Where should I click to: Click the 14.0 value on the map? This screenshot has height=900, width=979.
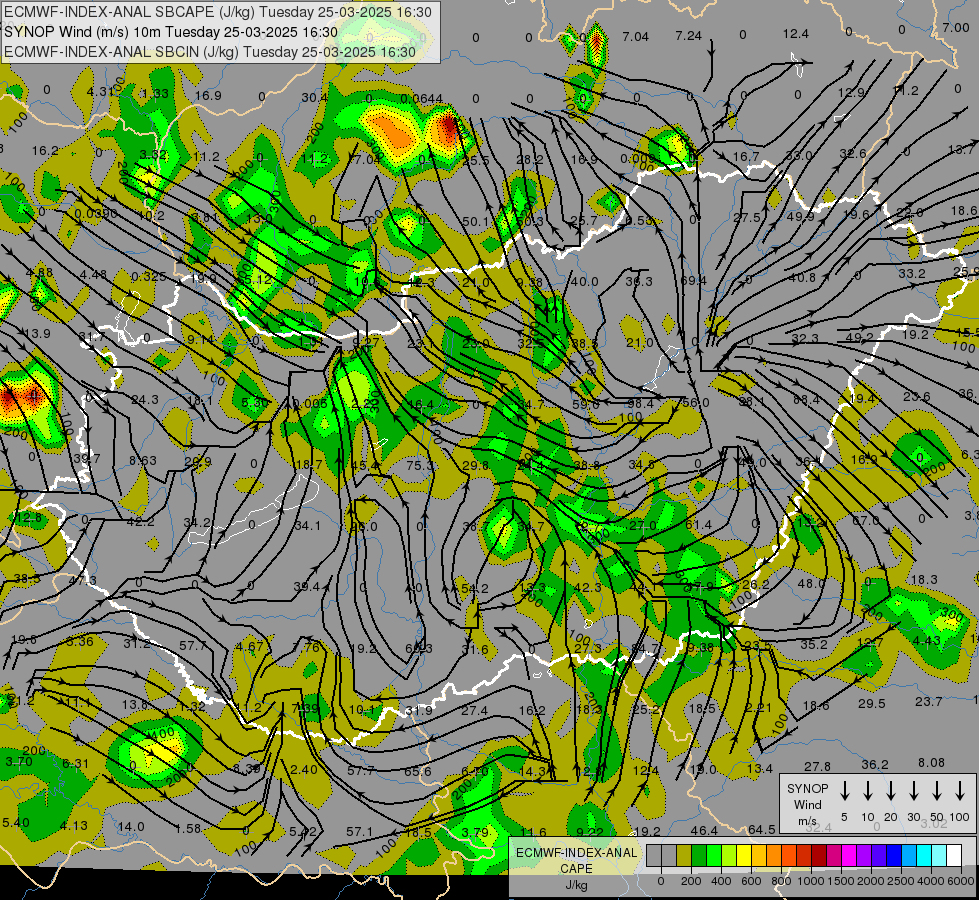click(131, 827)
